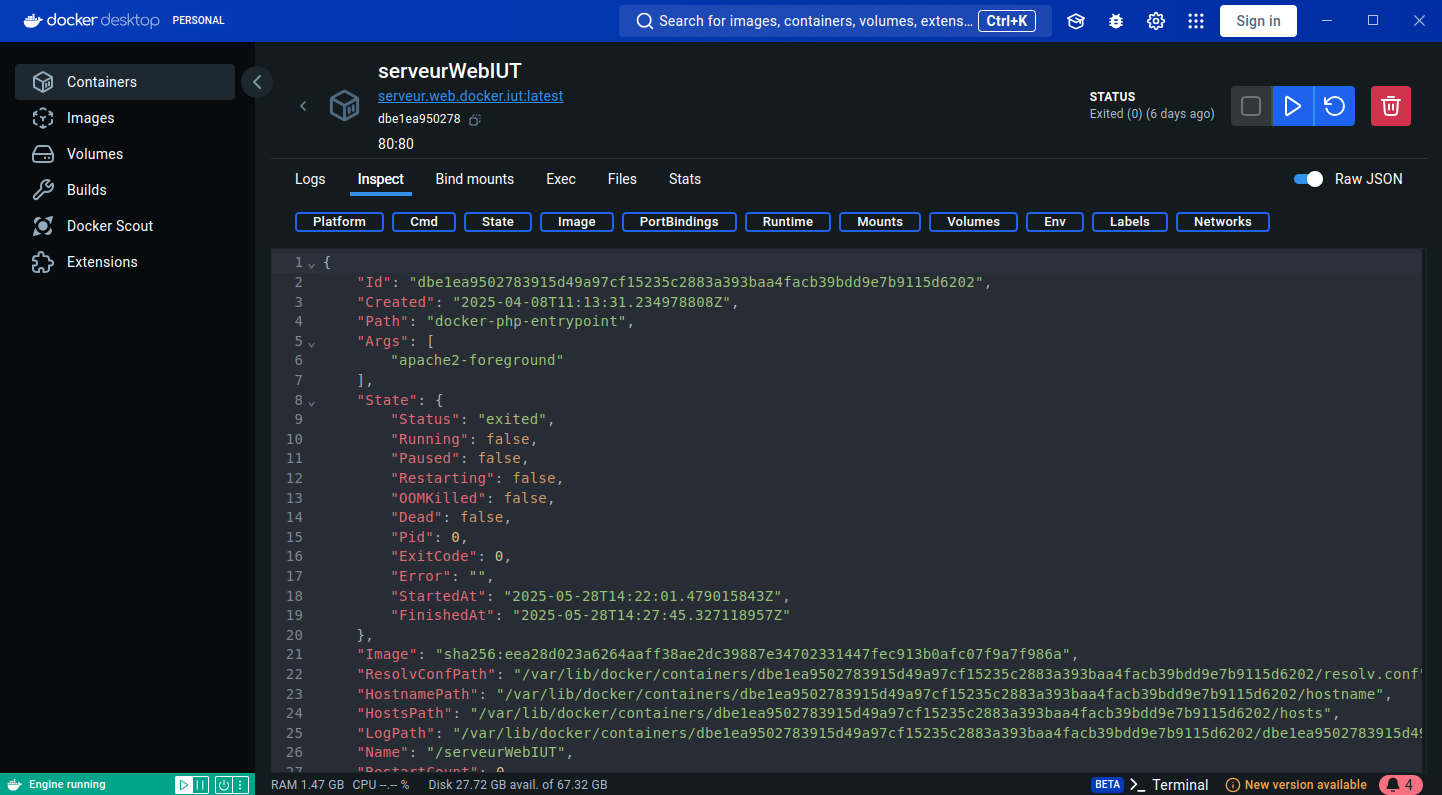Click the Docker Scout icon

click(x=42, y=226)
